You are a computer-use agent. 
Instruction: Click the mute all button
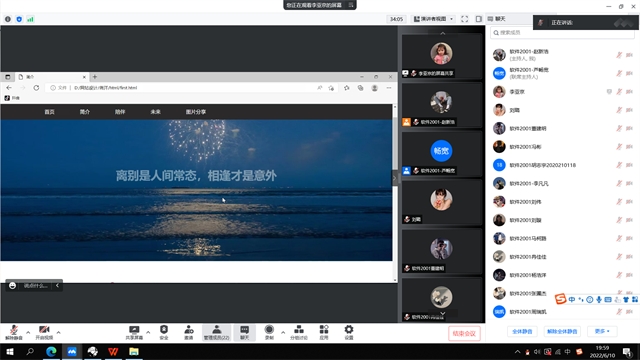click(x=522, y=331)
